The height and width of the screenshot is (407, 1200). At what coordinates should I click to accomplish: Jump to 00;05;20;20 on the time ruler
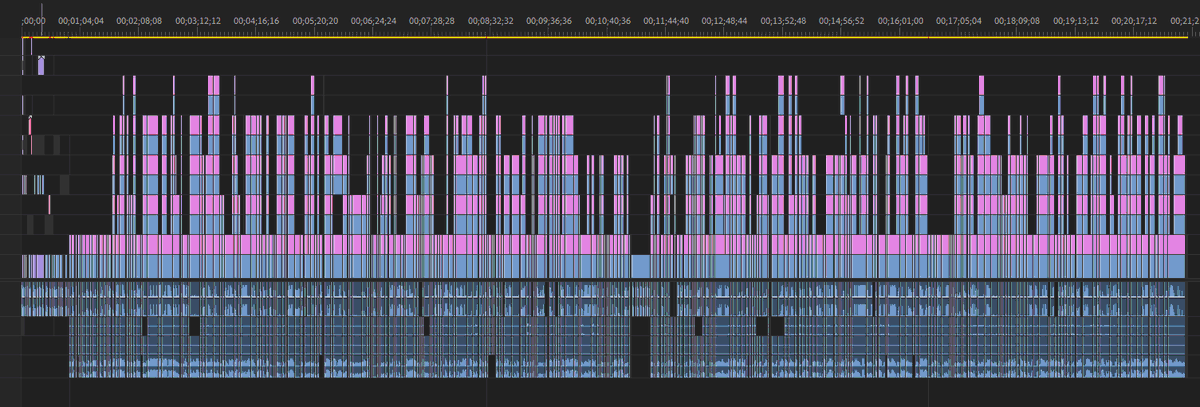pos(316,20)
